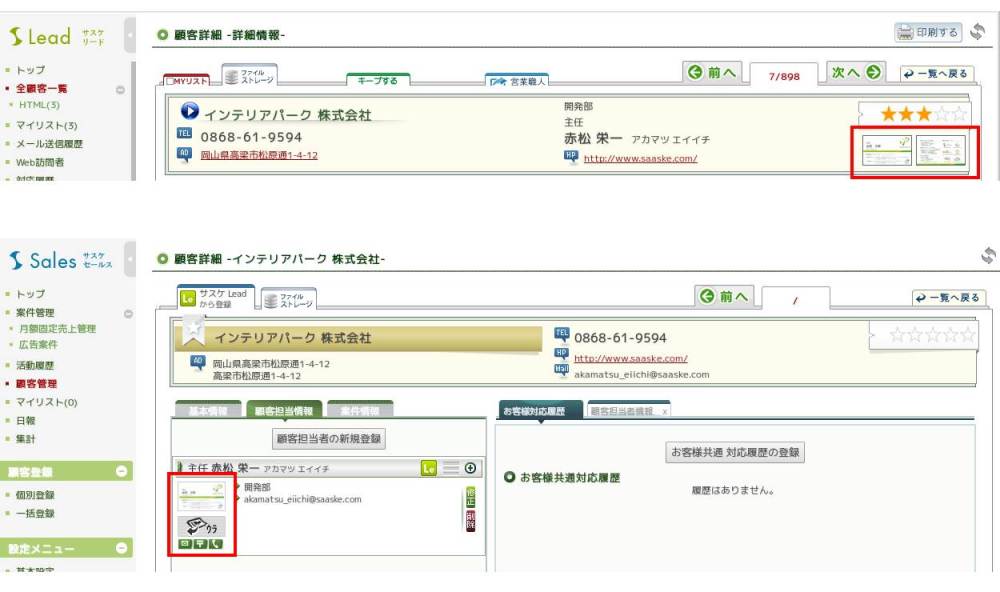Open the http://www.saaske.com/ link in Lead panel
The image size is (1000, 592).
click(x=640, y=158)
